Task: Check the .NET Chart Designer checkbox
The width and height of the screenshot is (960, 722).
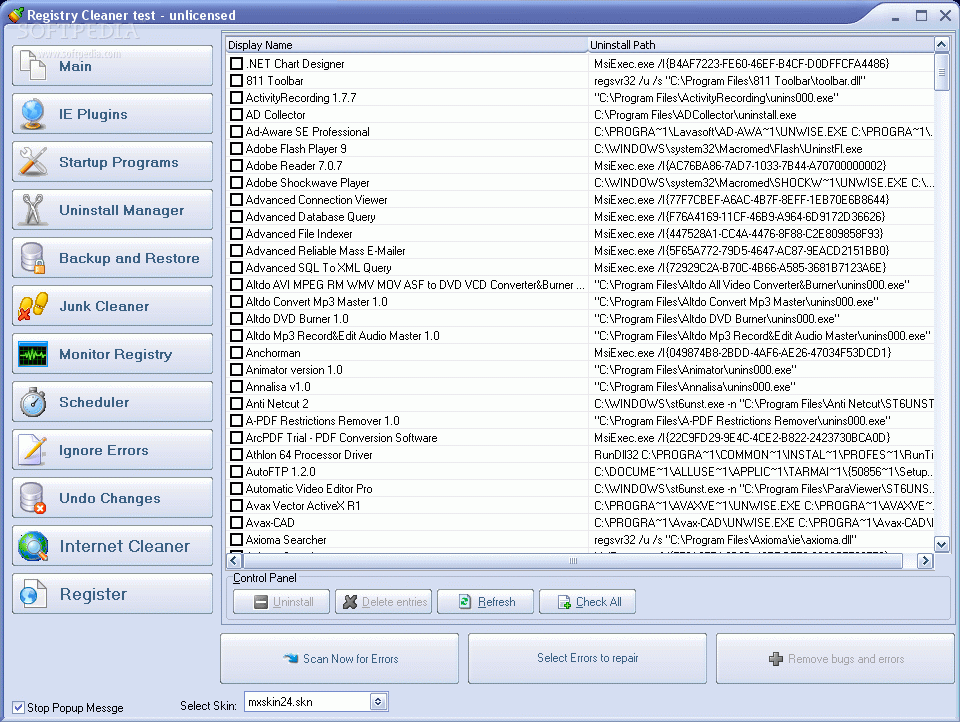Action: tap(236, 63)
